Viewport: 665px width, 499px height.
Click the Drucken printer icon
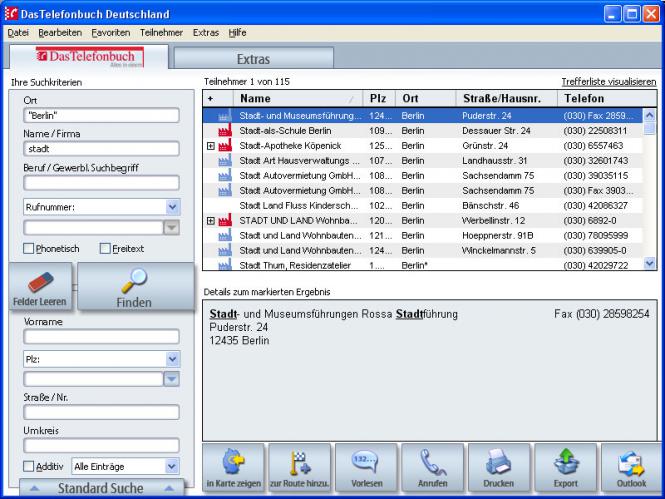[x=499, y=462]
